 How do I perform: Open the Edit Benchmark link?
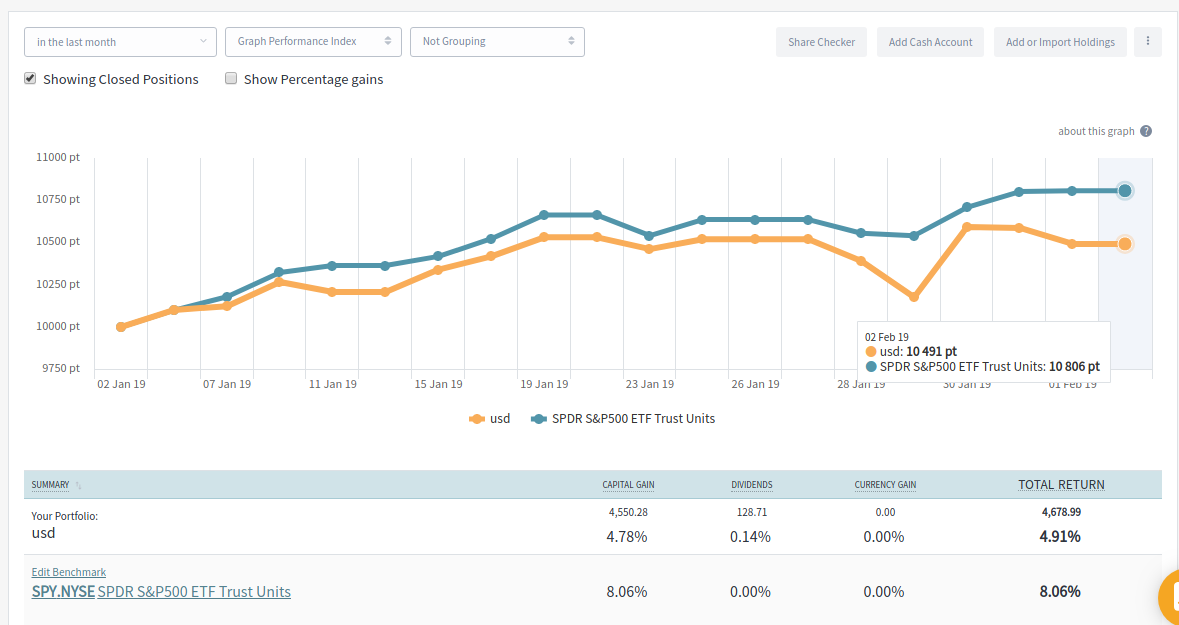pyautogui.click(x=69, y=572)
